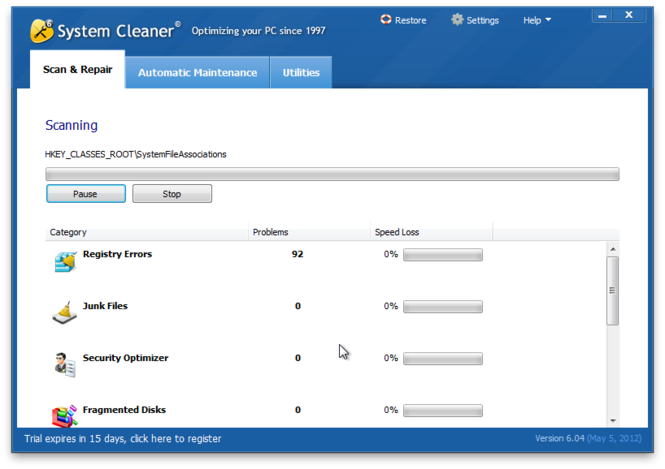Minimize the System Cleaner window
The height and width of the screenshot is (469, 665).
click(602, 16)
